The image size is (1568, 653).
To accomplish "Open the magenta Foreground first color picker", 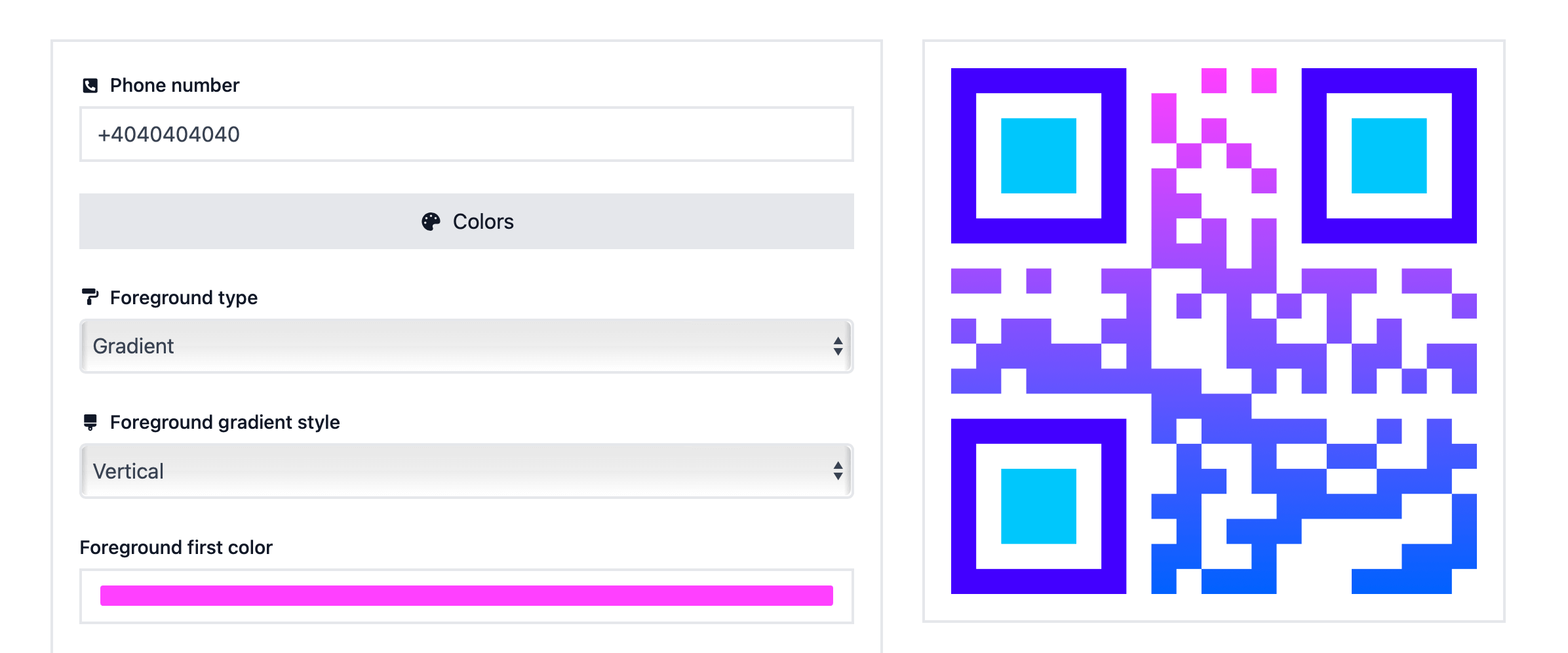I will pyautogui.click(x=466, y=595).
